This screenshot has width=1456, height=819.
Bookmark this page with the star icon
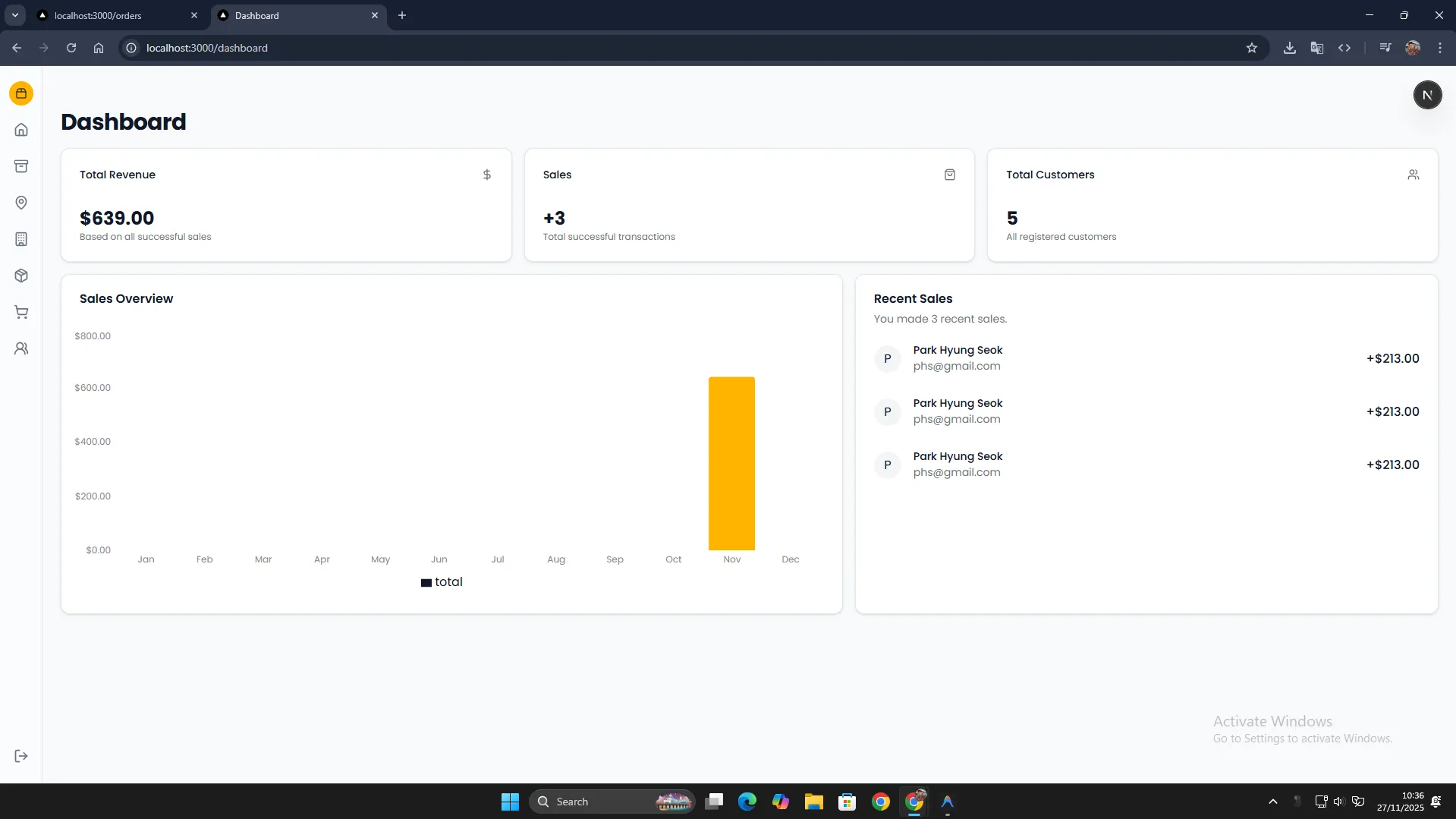[1251, 48]
